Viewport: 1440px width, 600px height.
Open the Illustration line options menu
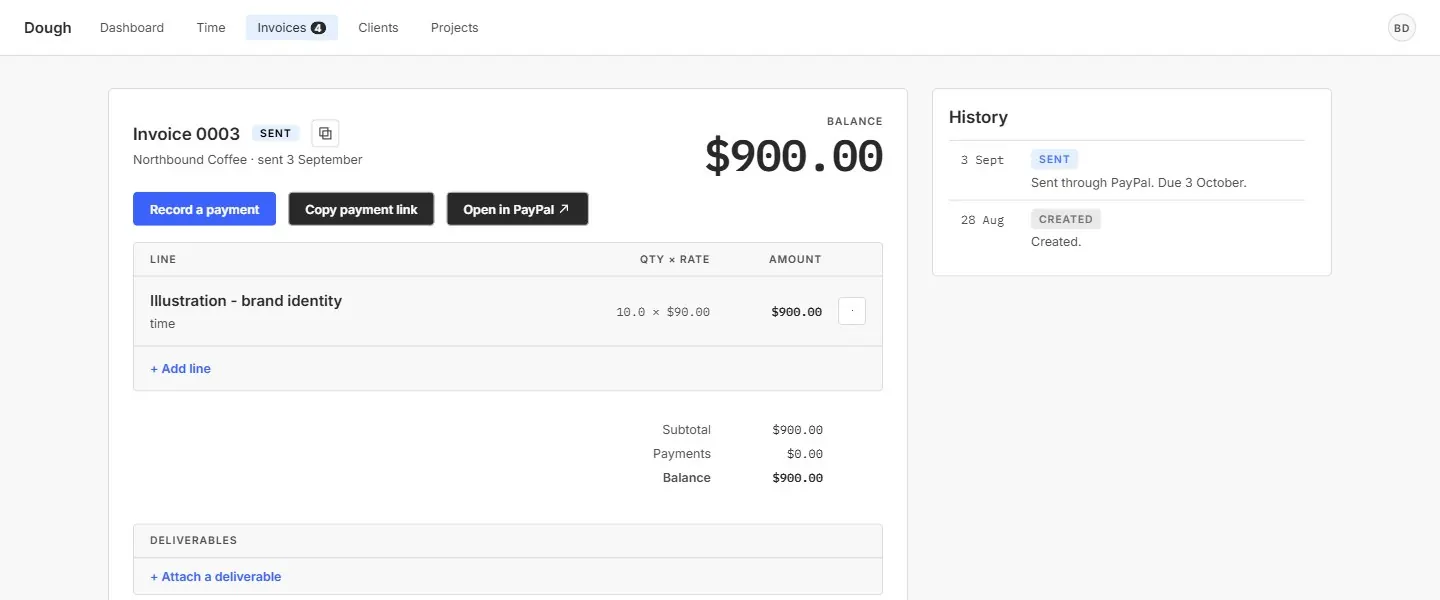[x=852, y=311]
